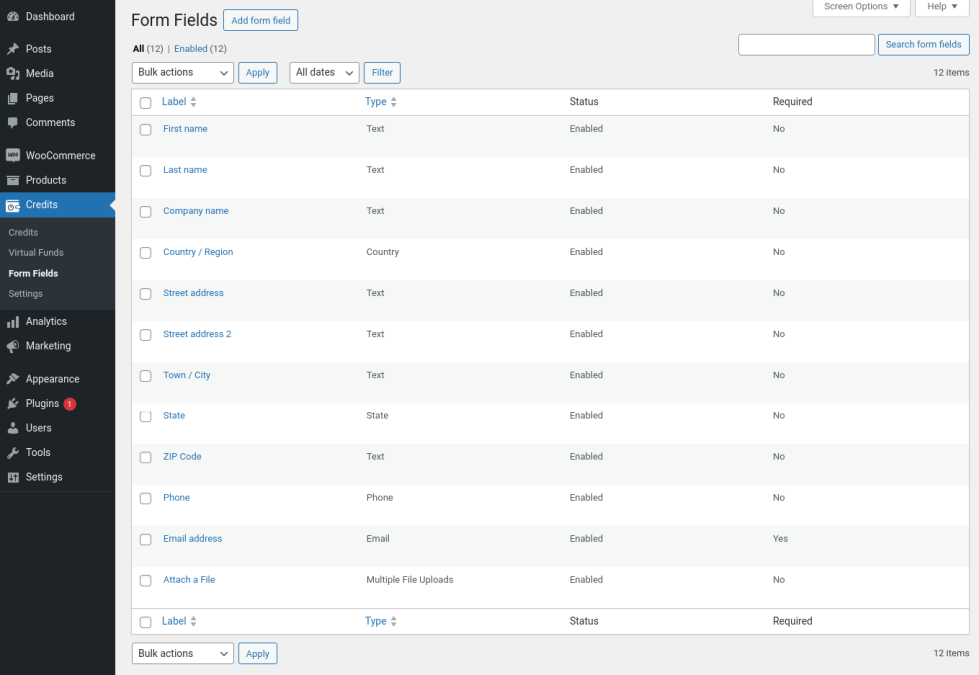Click the Plugins plug icon
This screenshot has width=979, height=675.
pos(13,404)
